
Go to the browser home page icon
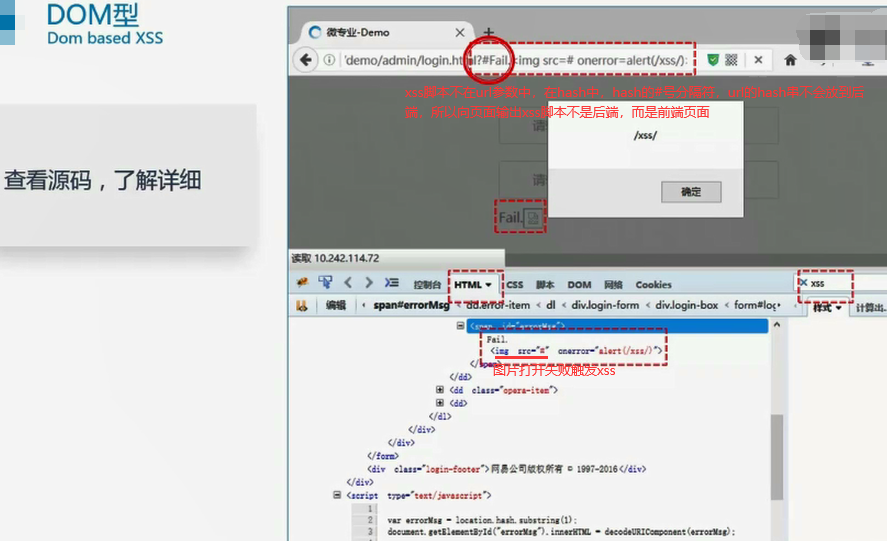click(x=790, y=59)
